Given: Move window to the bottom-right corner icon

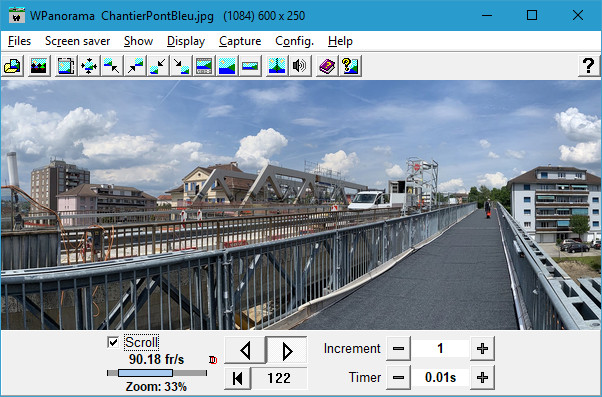Looking at the screenshot, I should (181, 66).
